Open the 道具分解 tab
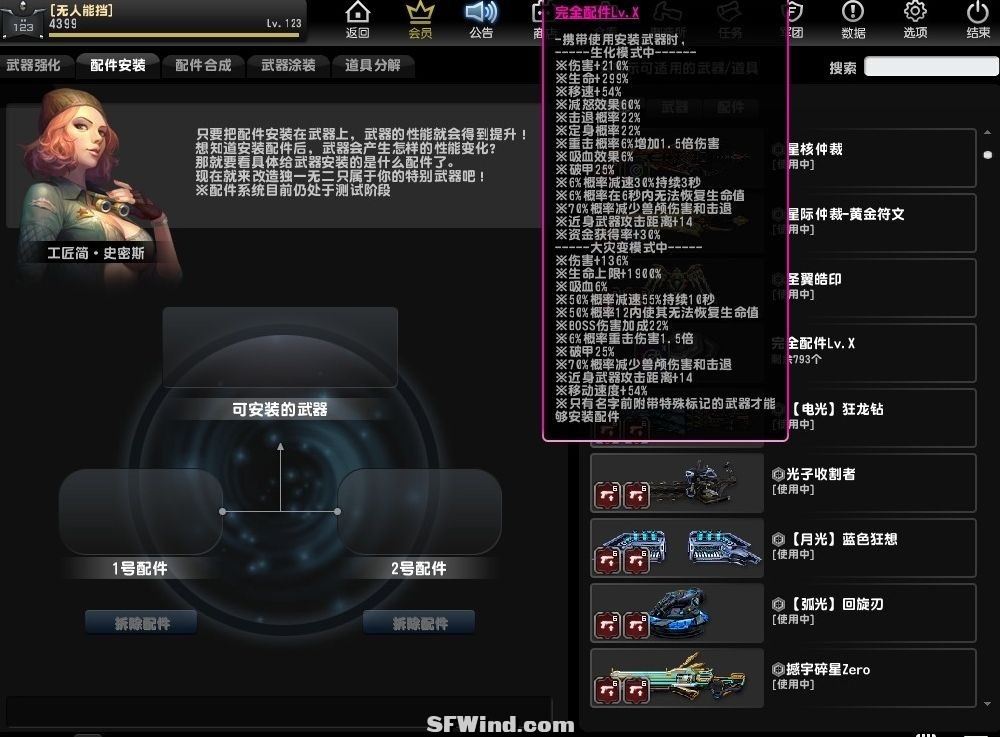 [373, 65]
